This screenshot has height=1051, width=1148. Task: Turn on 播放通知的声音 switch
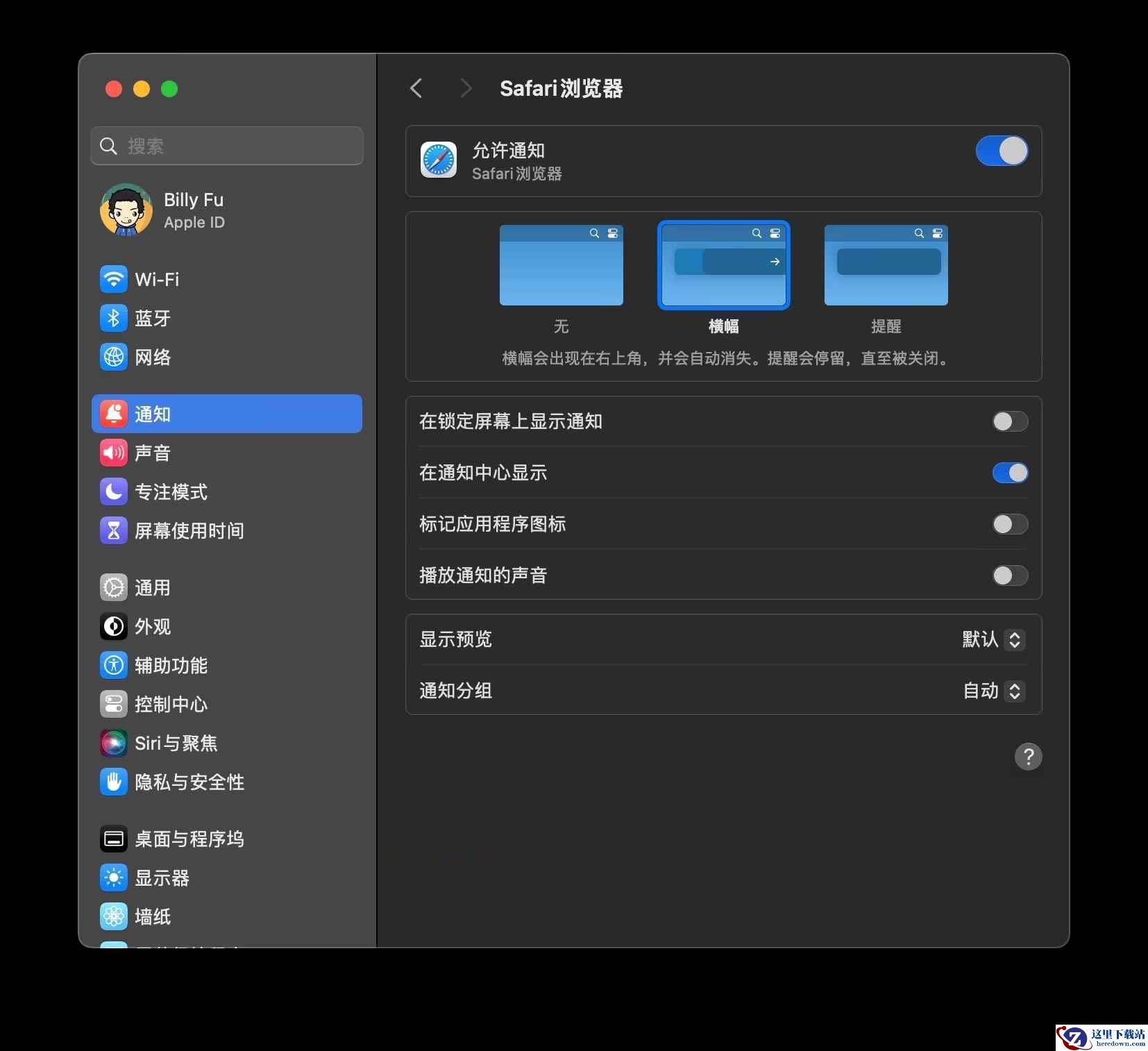(1011, 575)
